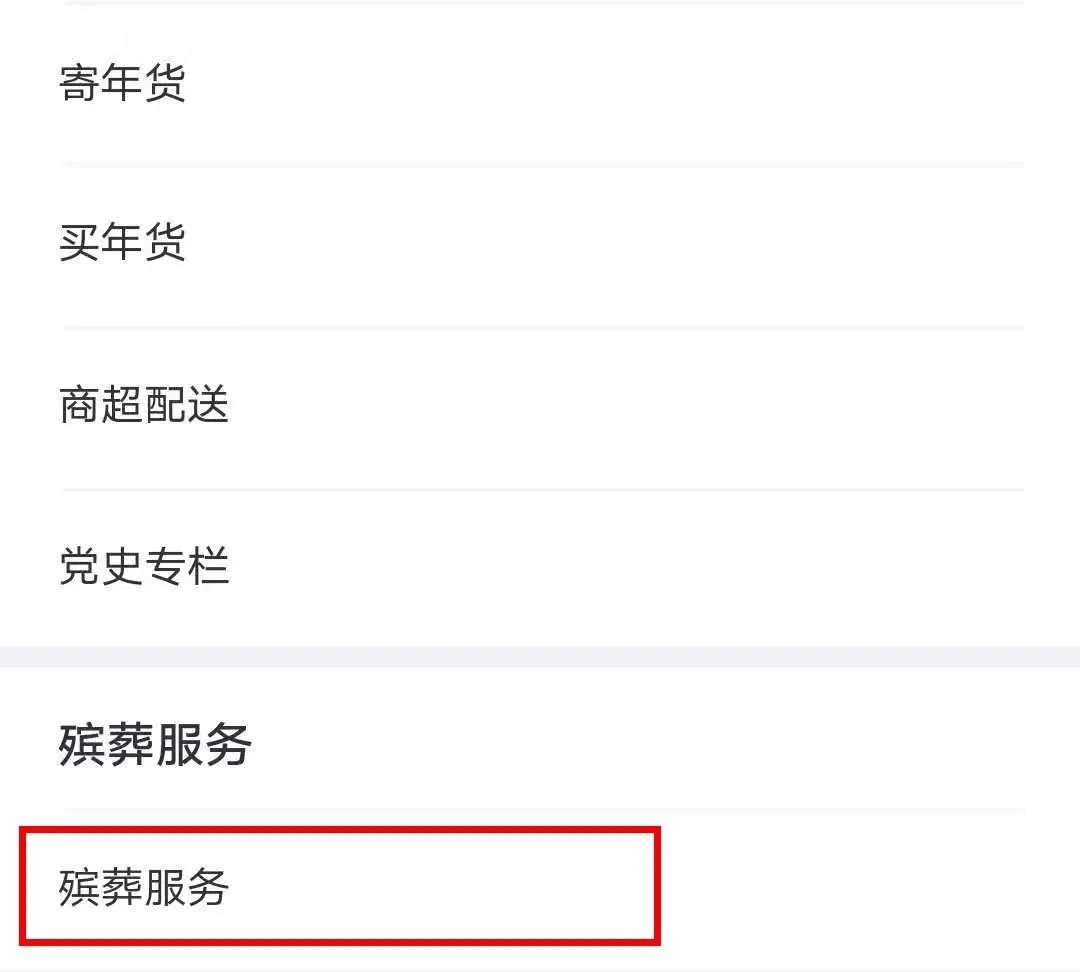Image resolution: width=1080 pixels, height=972 pixels.
Task: Choose the non-bold 殡葬服务 list row
Action: pyautogui.click(x=144, y=887)
